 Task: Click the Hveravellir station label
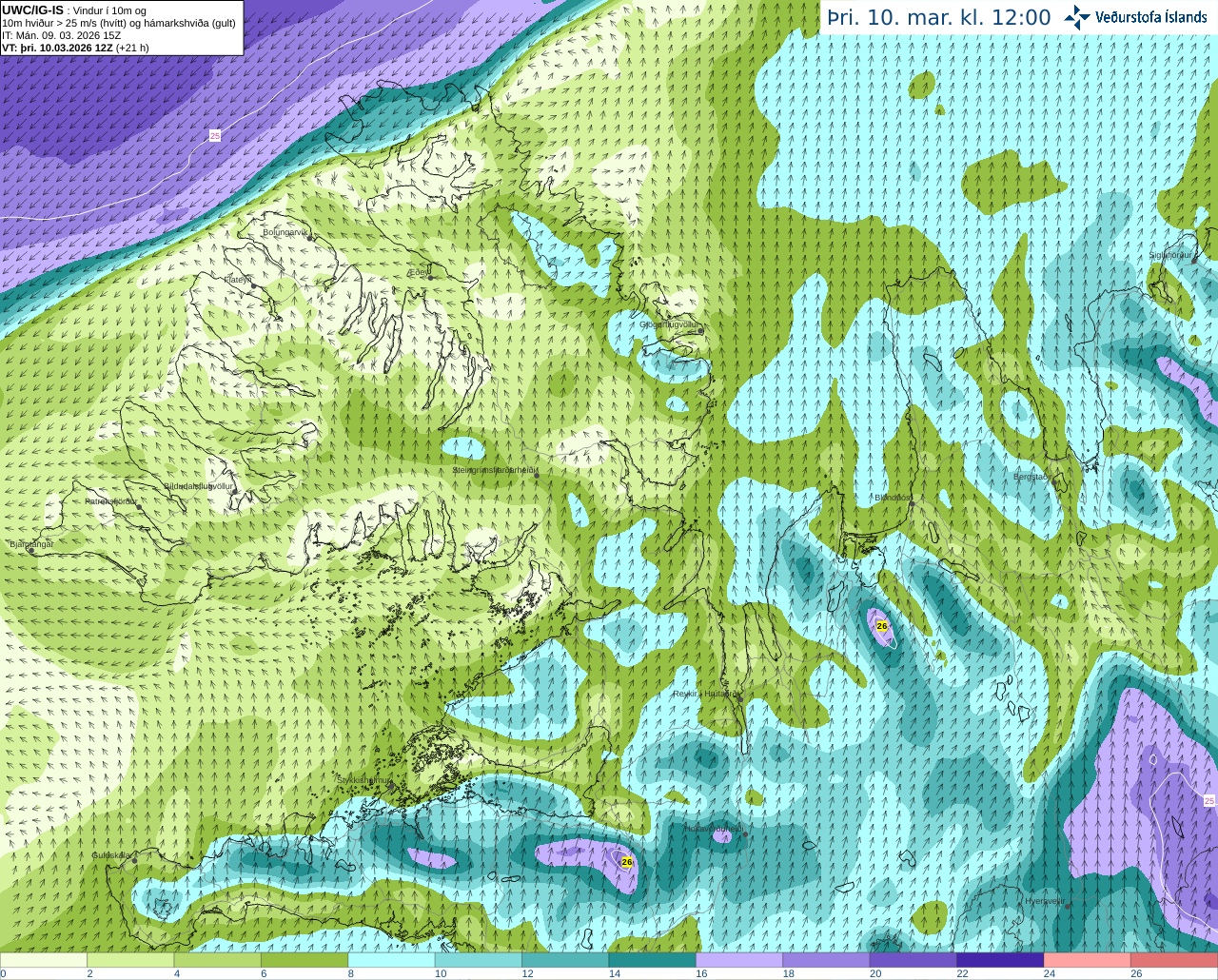pos(1045,901)
